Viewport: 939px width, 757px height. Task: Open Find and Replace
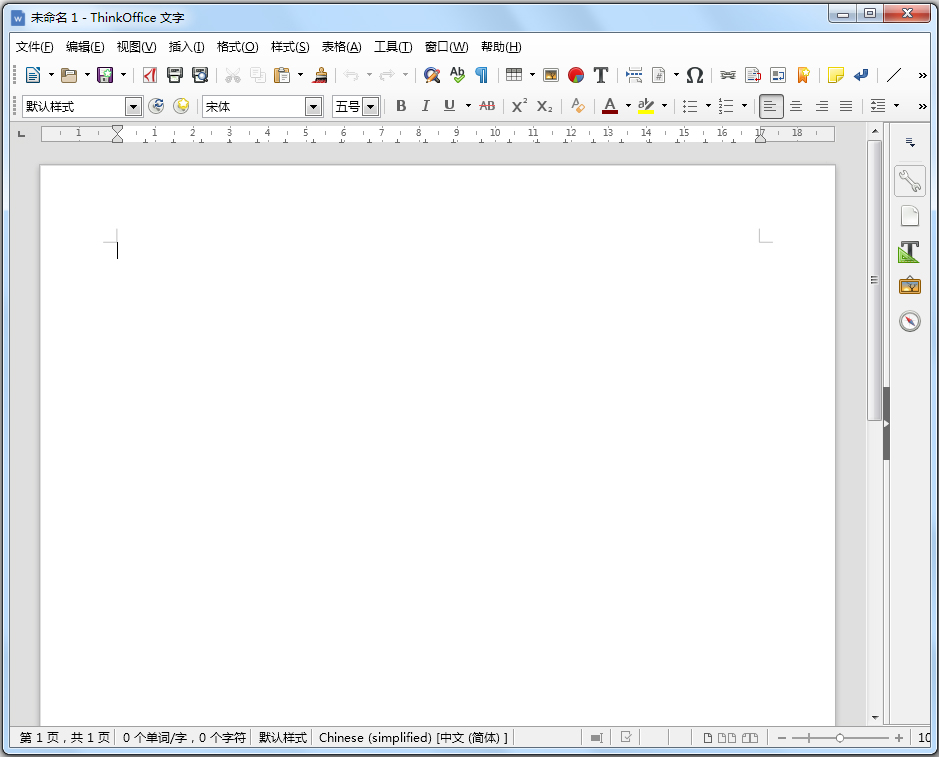pyautogui.click(x=432, y=75)
